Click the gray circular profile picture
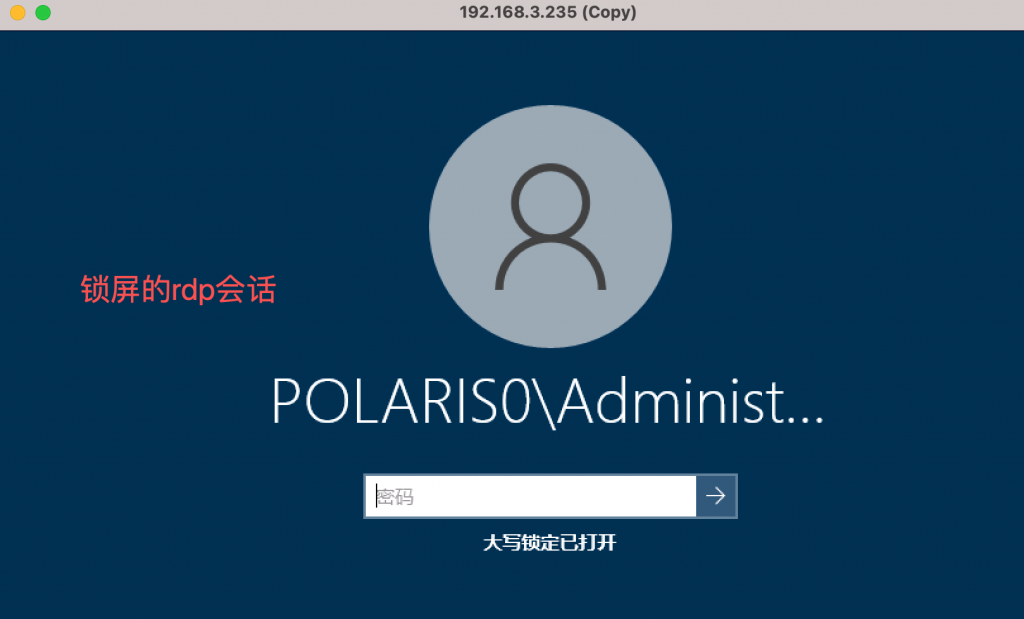The image size is (1024, 619). point(551,227)
